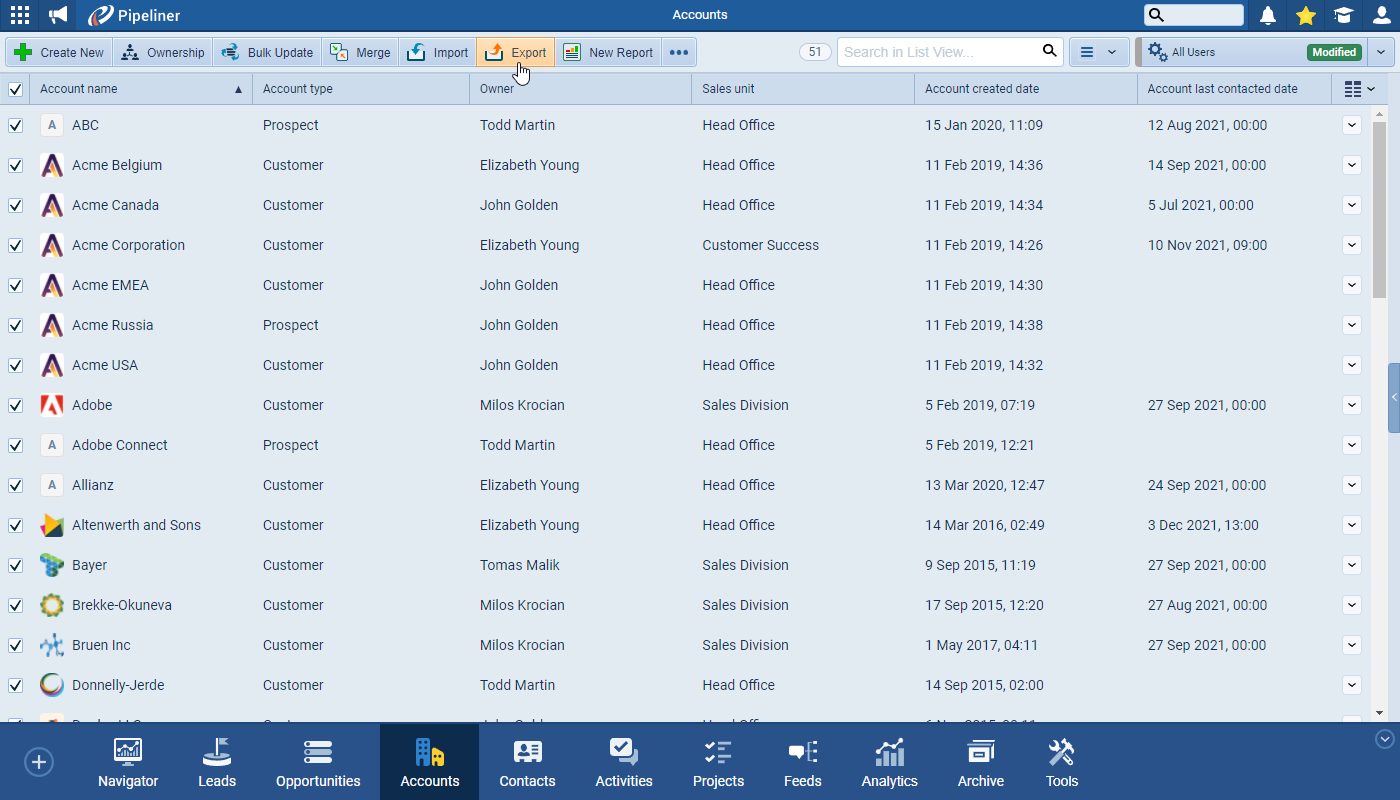Click the three-dots more actions icon
1400x800 pixels.
click(x=679, y=53)
